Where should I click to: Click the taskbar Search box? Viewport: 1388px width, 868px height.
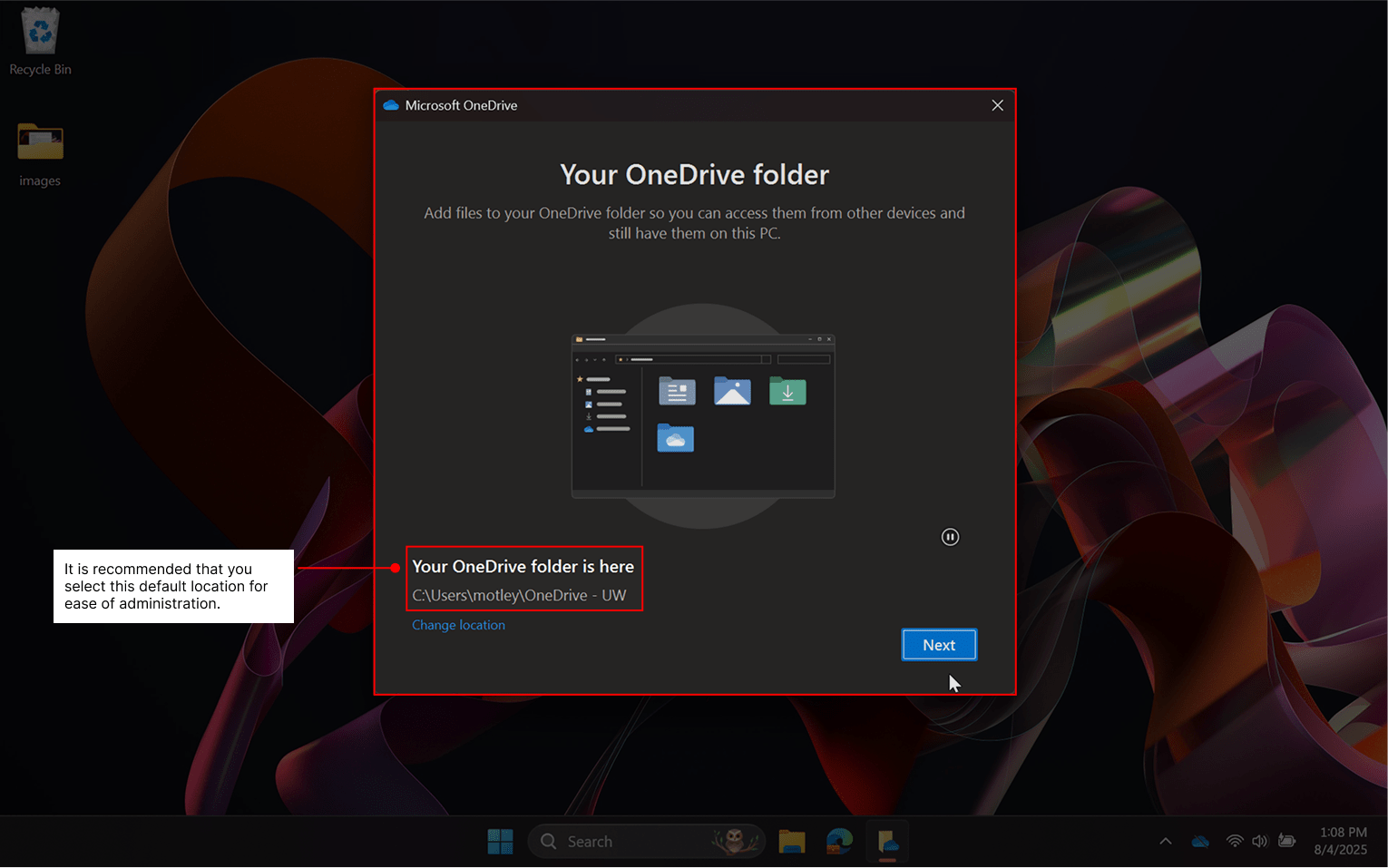(626, 842)
